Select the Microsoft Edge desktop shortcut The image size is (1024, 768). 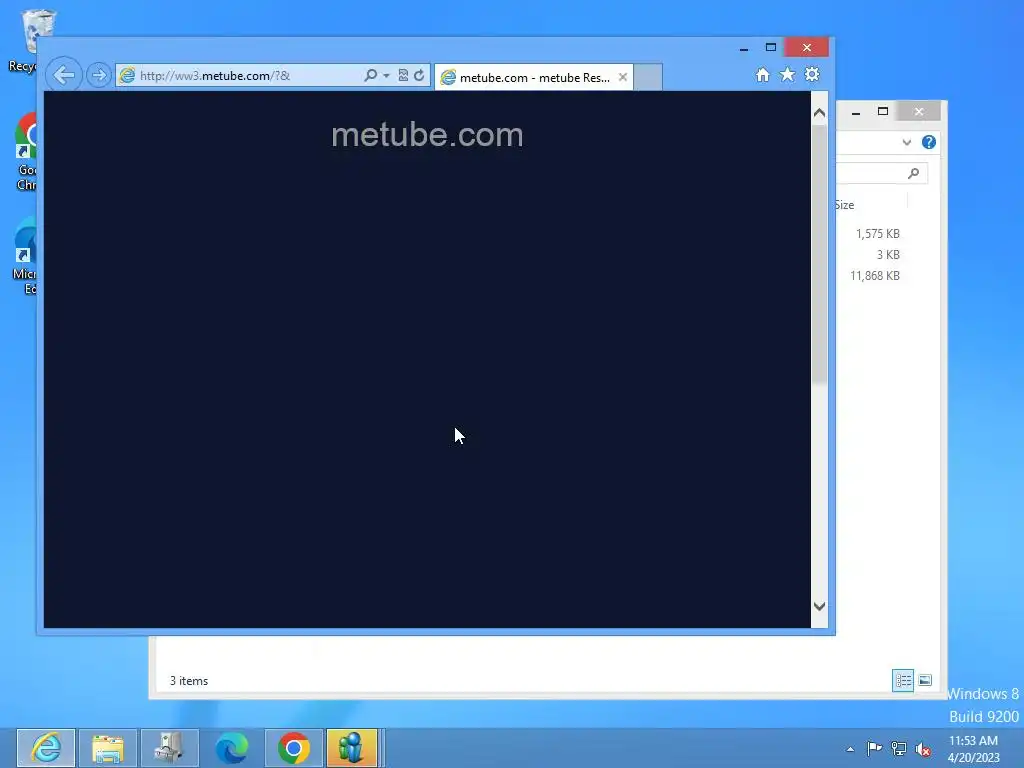tap(26, 256)
